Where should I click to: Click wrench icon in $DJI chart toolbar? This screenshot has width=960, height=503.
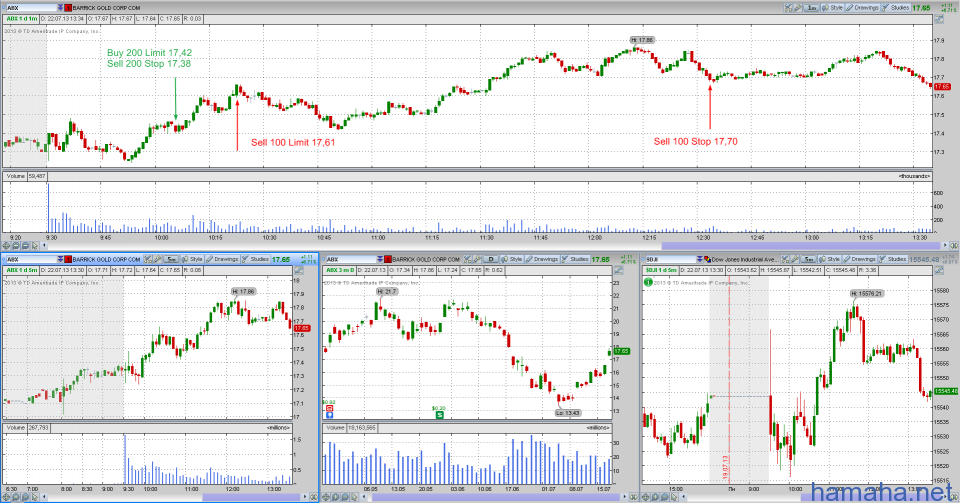(x=795, y=259)
